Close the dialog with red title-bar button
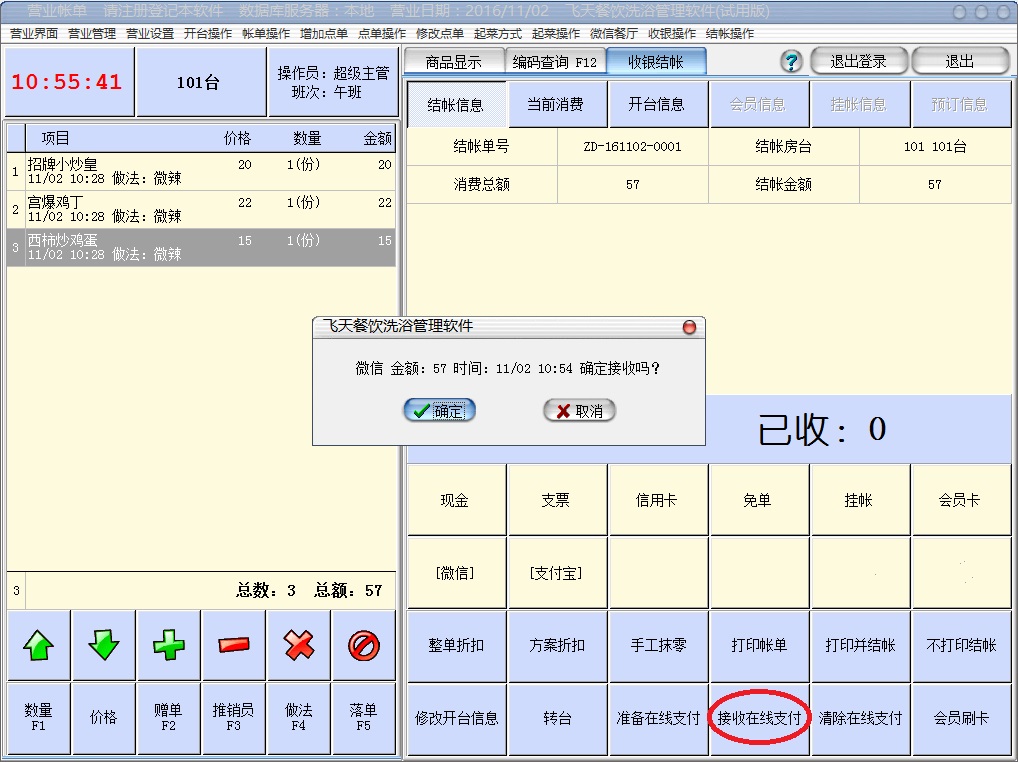The image size is (1018, 762). tap(689, 327)
